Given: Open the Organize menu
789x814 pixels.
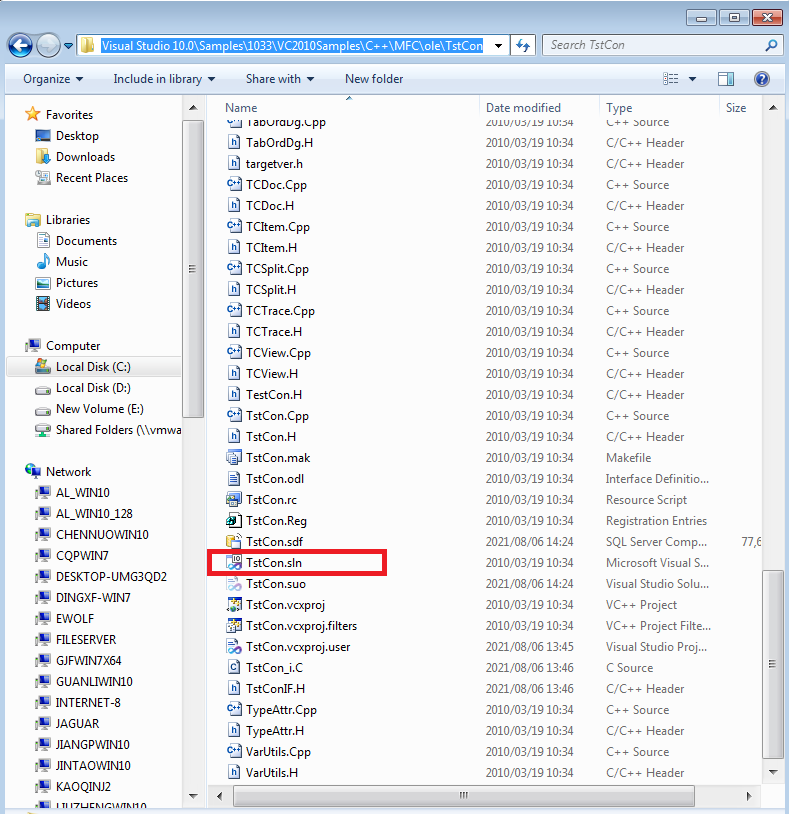Looking at the screenshot, I should (53, 79).
